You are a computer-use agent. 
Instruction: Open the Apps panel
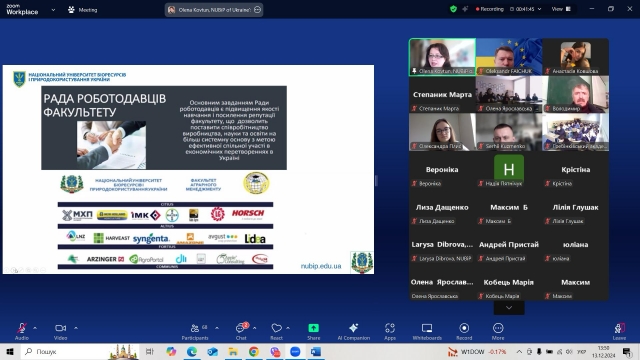(390, 331)
